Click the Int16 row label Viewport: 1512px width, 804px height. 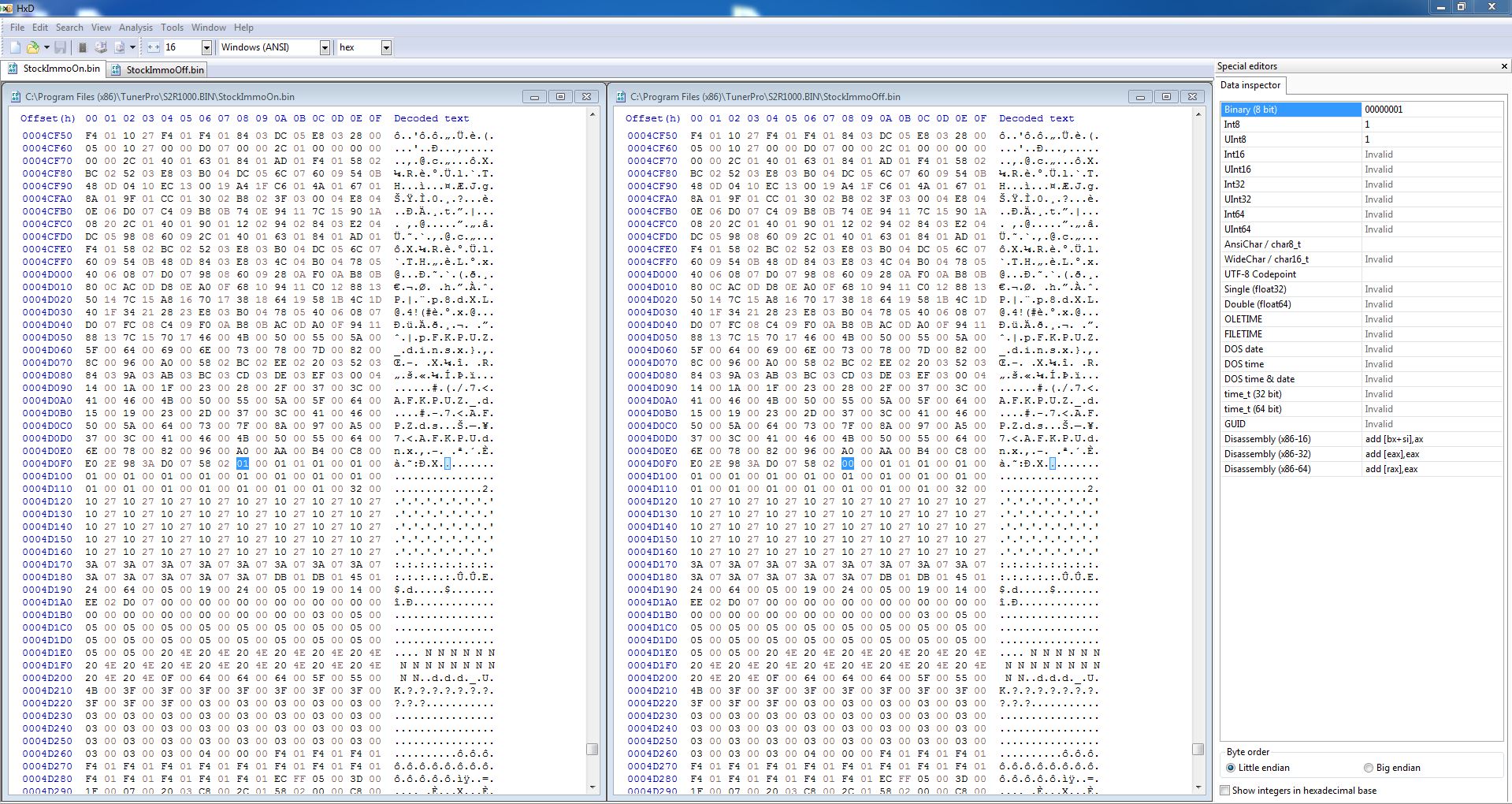point(1234,154)
